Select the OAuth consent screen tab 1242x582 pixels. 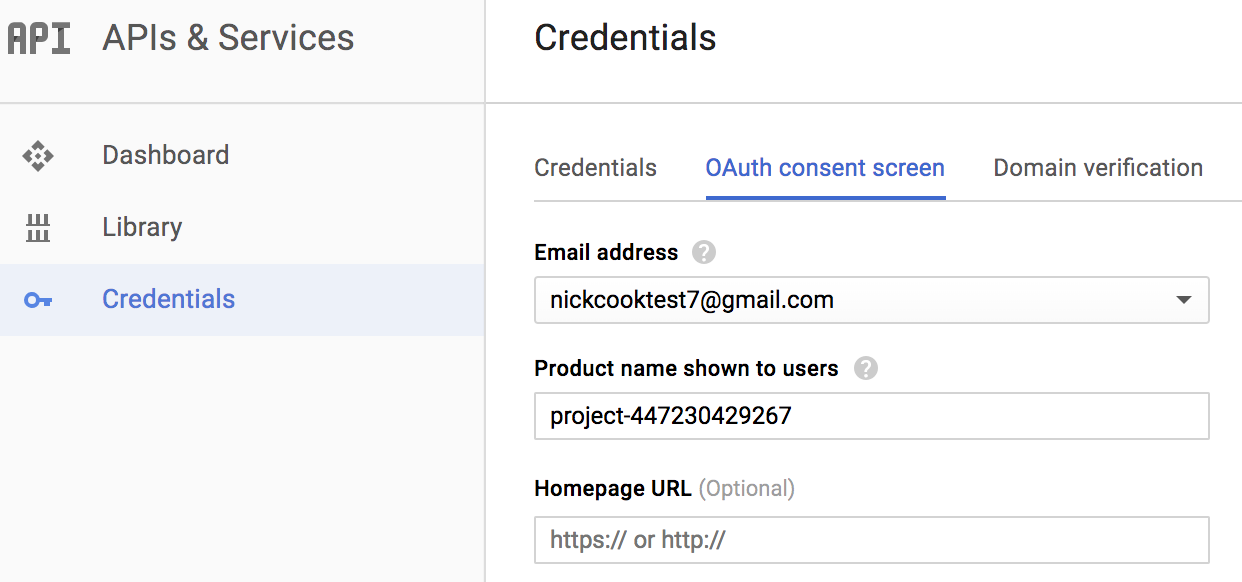click(x=824, y=167)
